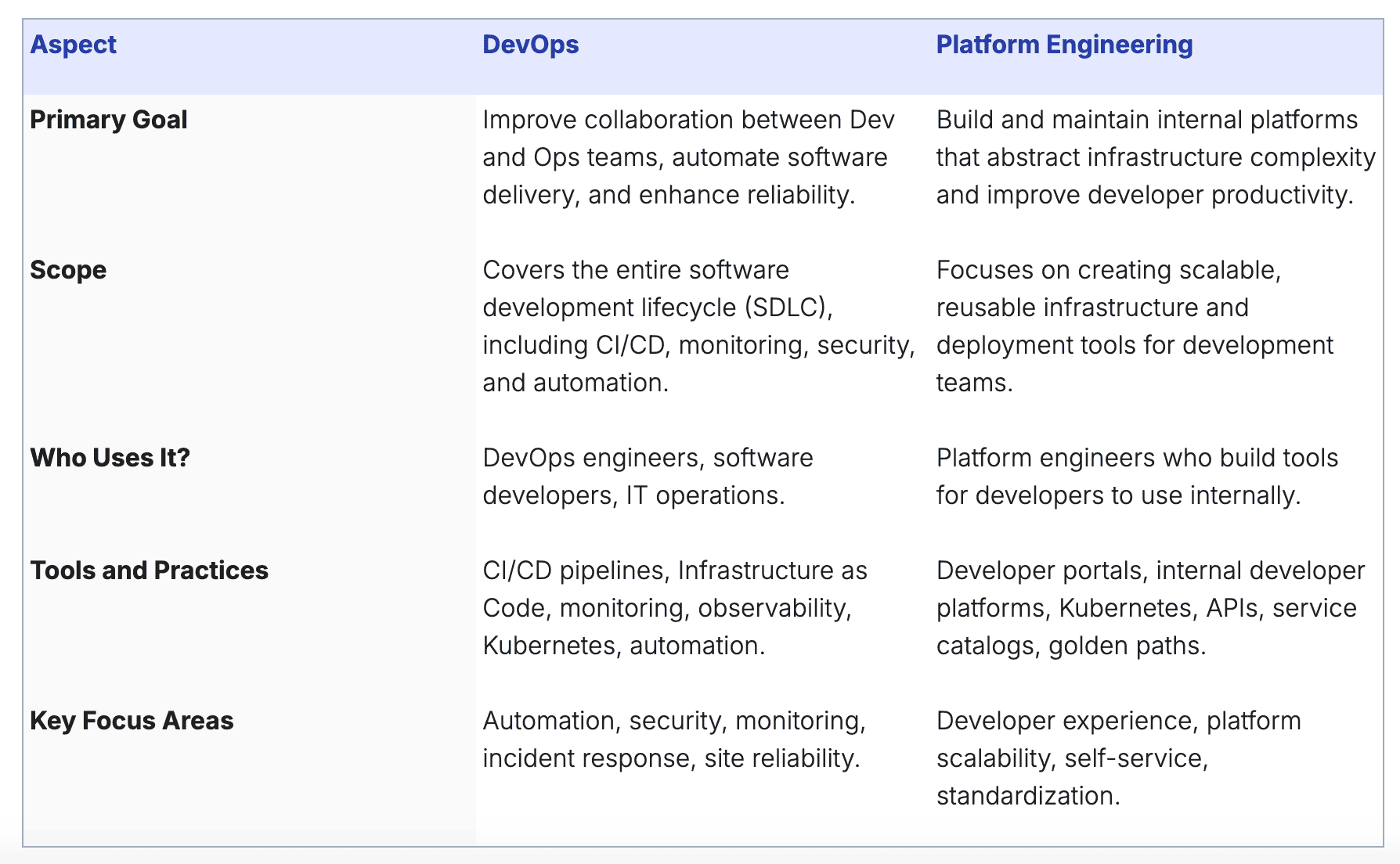Click the Platform Engineering column header
This screenshot has width=1400, height=864.
click(x=1065, y=45)
